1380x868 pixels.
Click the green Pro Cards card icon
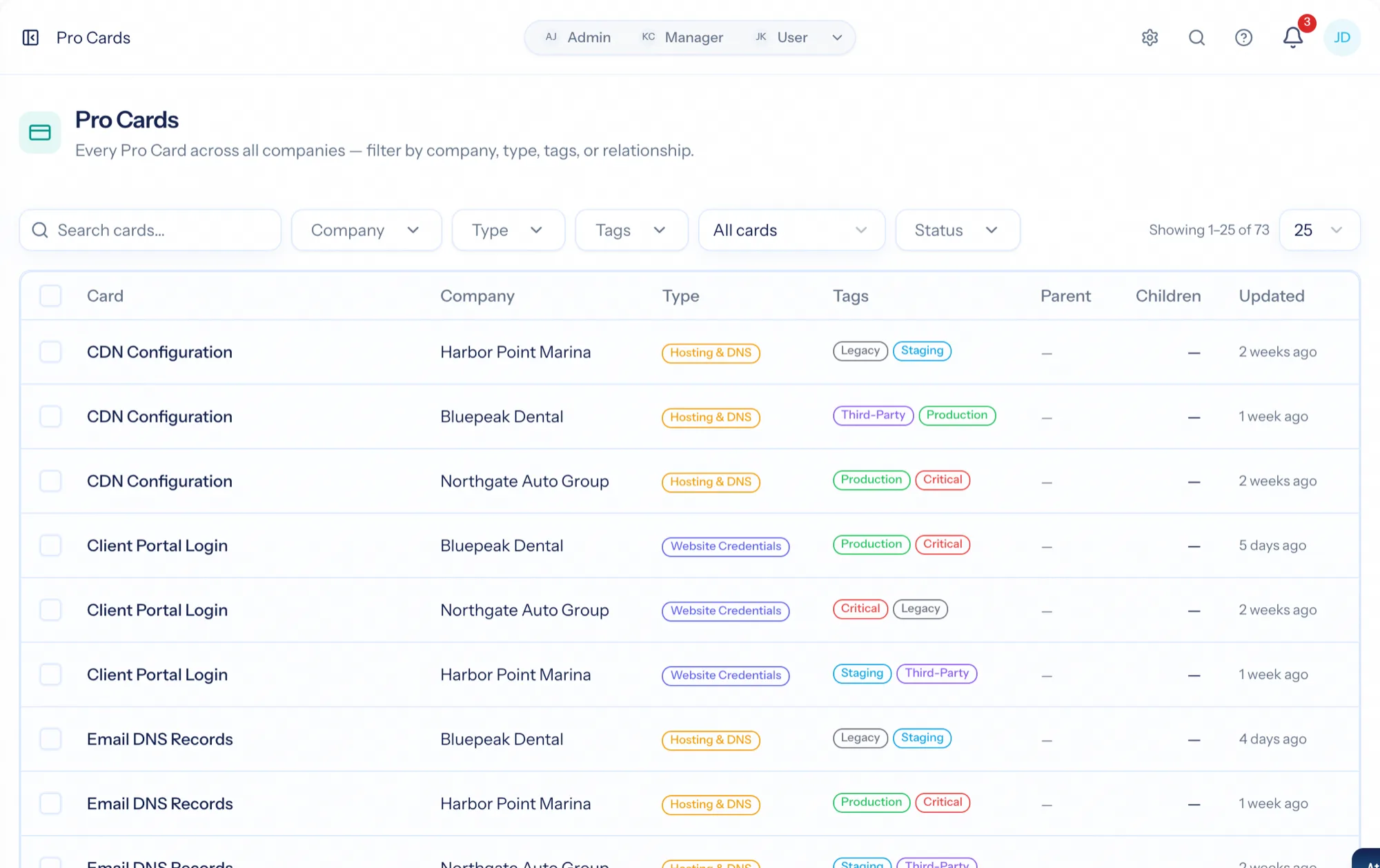40,132
